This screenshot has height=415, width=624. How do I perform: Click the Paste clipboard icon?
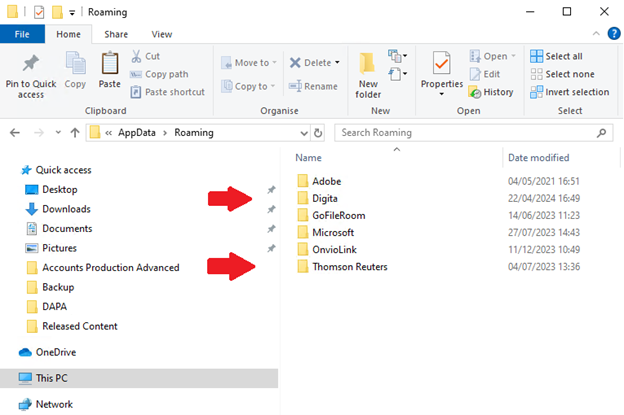point(110,65)
